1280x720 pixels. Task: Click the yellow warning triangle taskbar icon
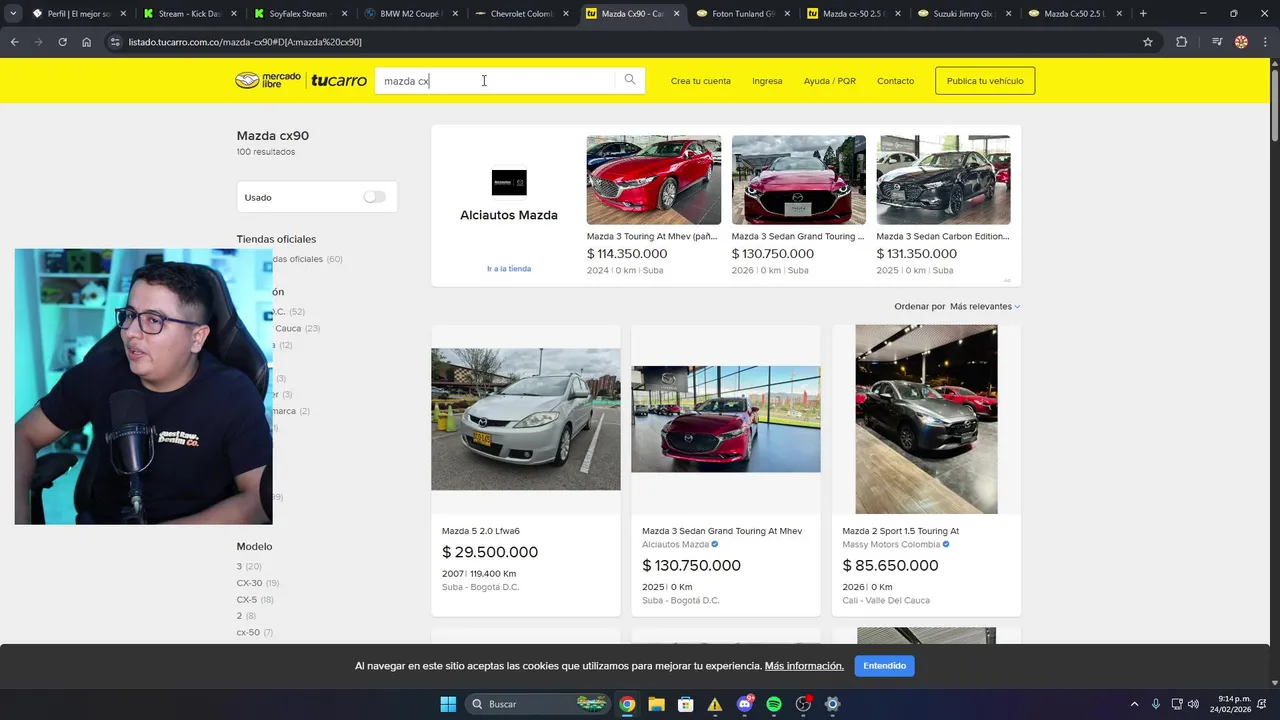(x=715, y=704)
